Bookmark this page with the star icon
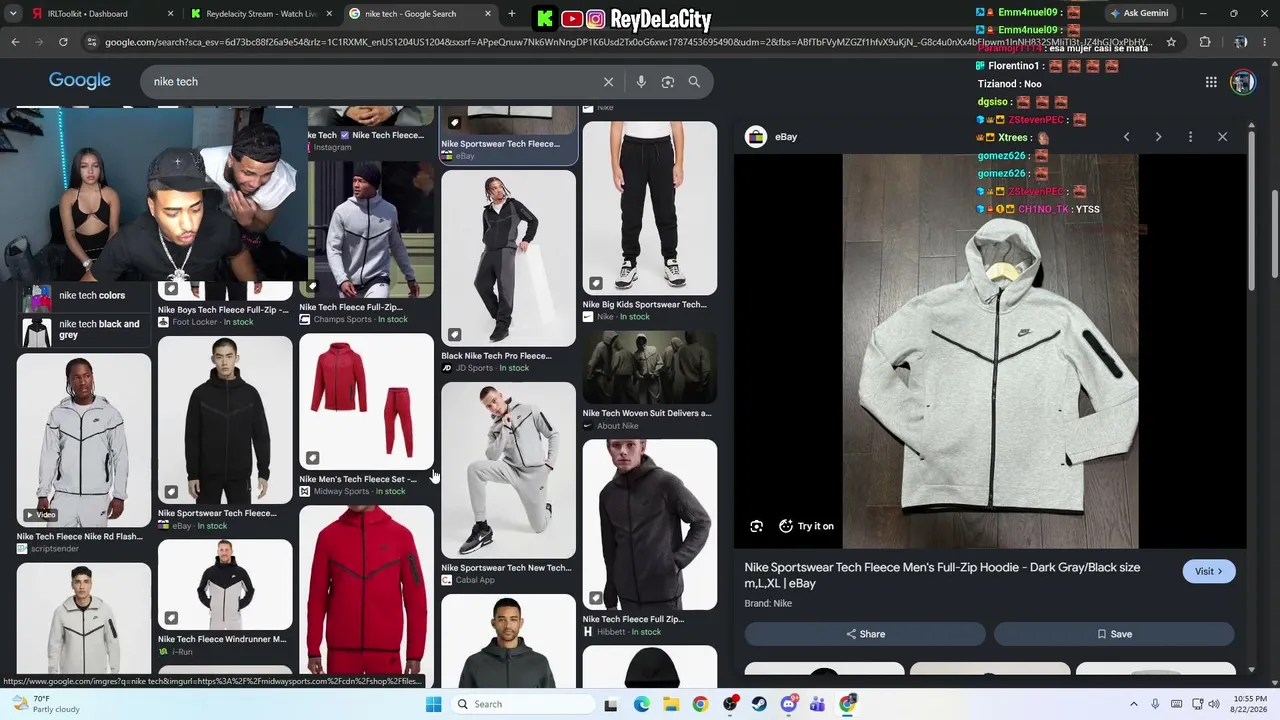This screenshot has height=720, width=1280. [x=1171, y=42]
